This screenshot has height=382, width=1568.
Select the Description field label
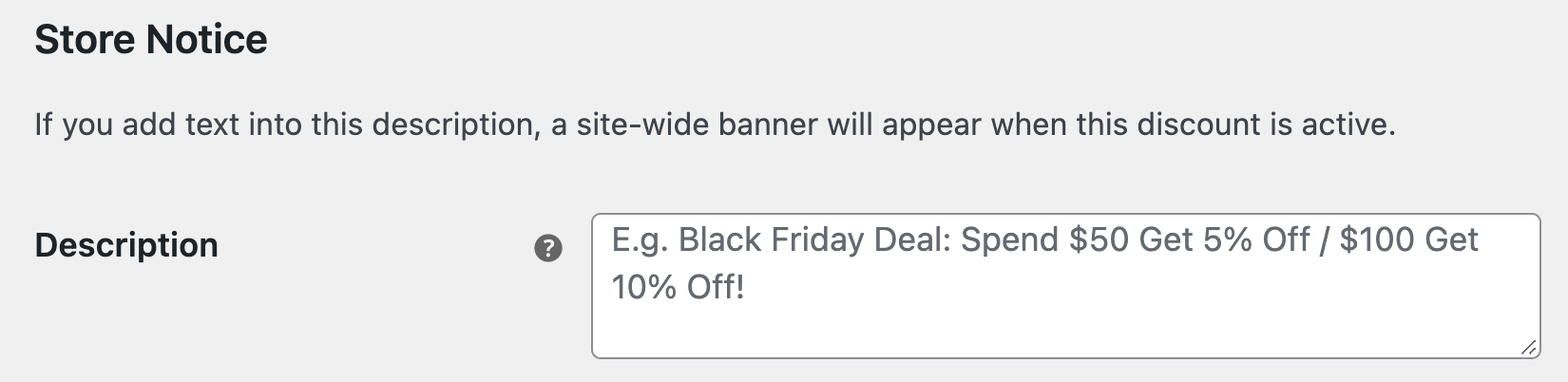pyautogui.click(x=126, y=245)
